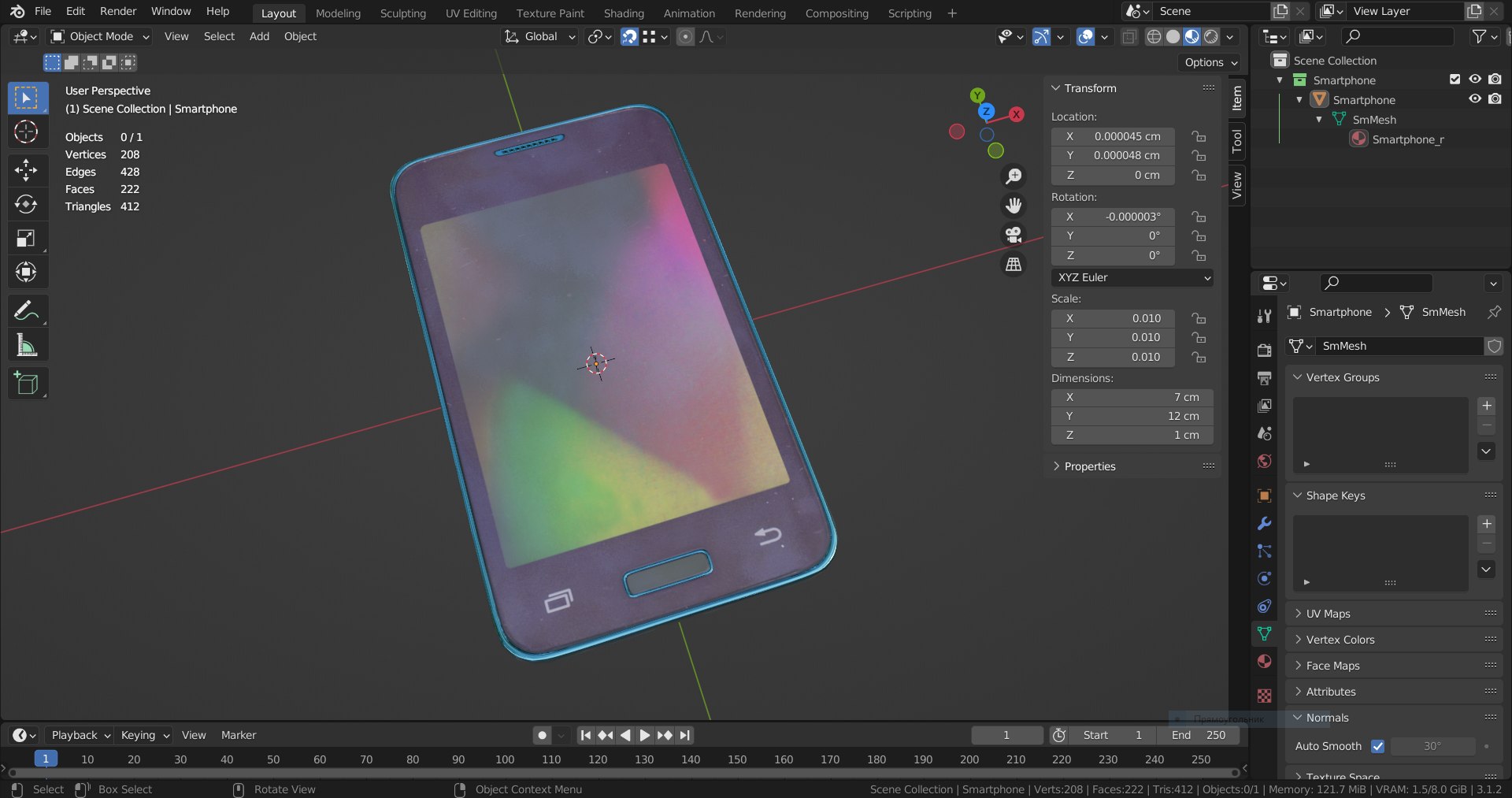Switch to the Modeling workspace tab
Viewport: 1512px width, 798px height.
pyautogui.click(x=338, y=13)
